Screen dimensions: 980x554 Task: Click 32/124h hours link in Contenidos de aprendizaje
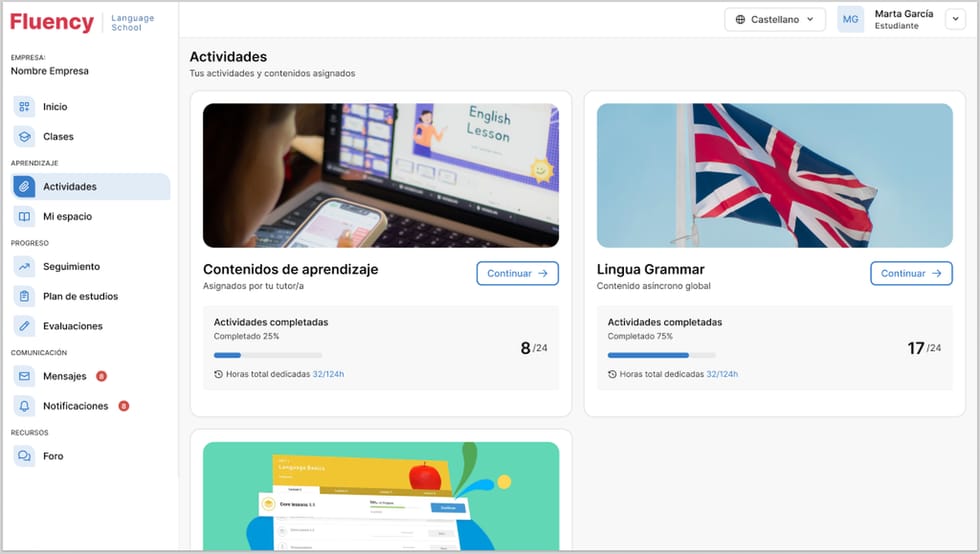coord(328,374)
